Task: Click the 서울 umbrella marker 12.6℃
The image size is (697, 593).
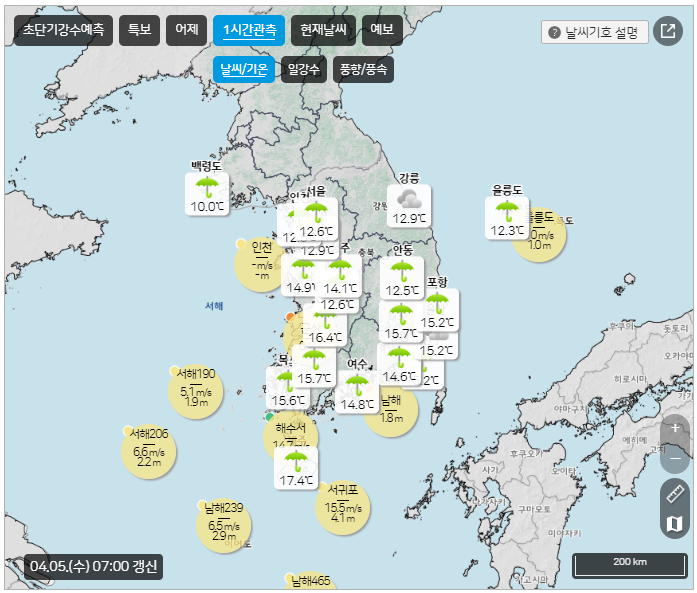Action: point(316,219)
